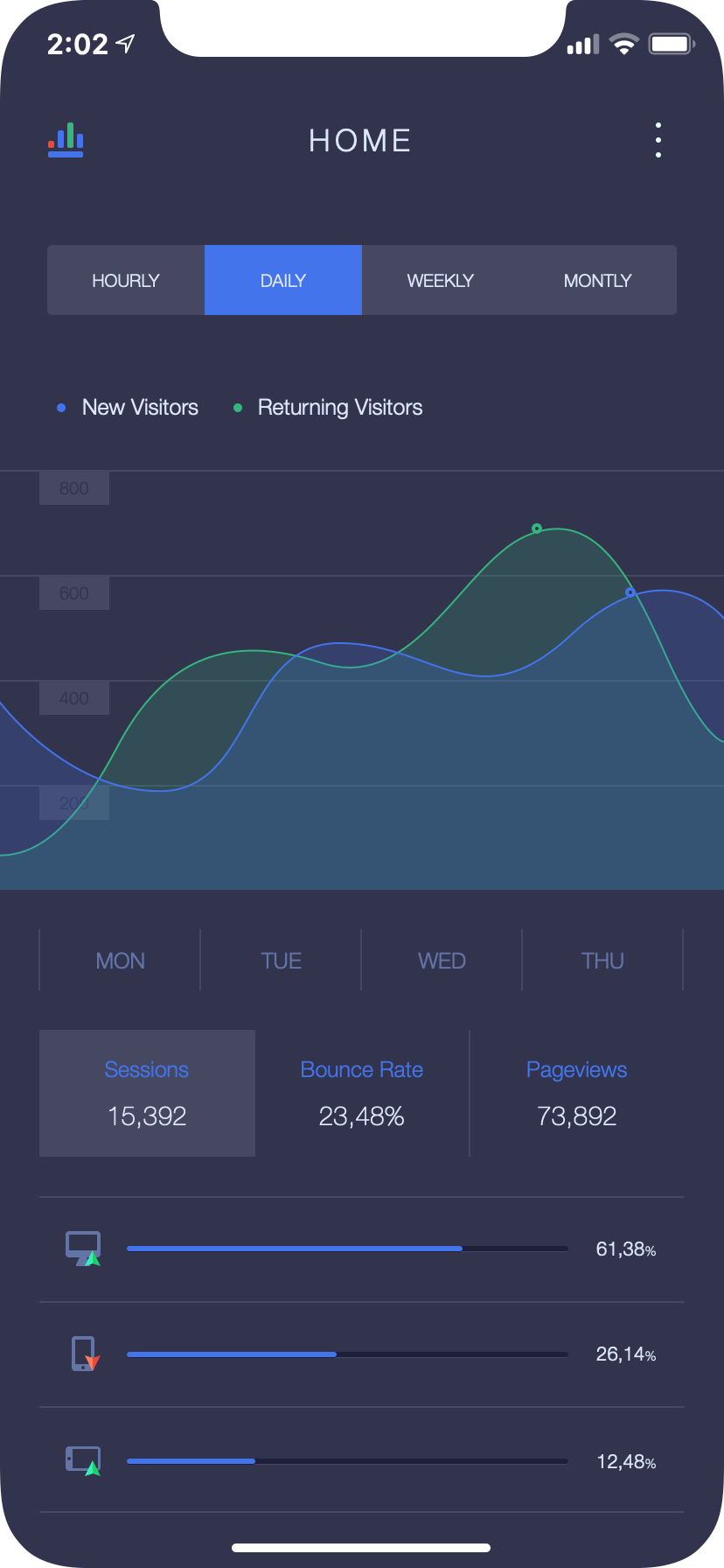Image resolution: width=724 pixels, height=1568 pixels.
Task: Tap the home indicator bar
Action: coord(361,1548)
